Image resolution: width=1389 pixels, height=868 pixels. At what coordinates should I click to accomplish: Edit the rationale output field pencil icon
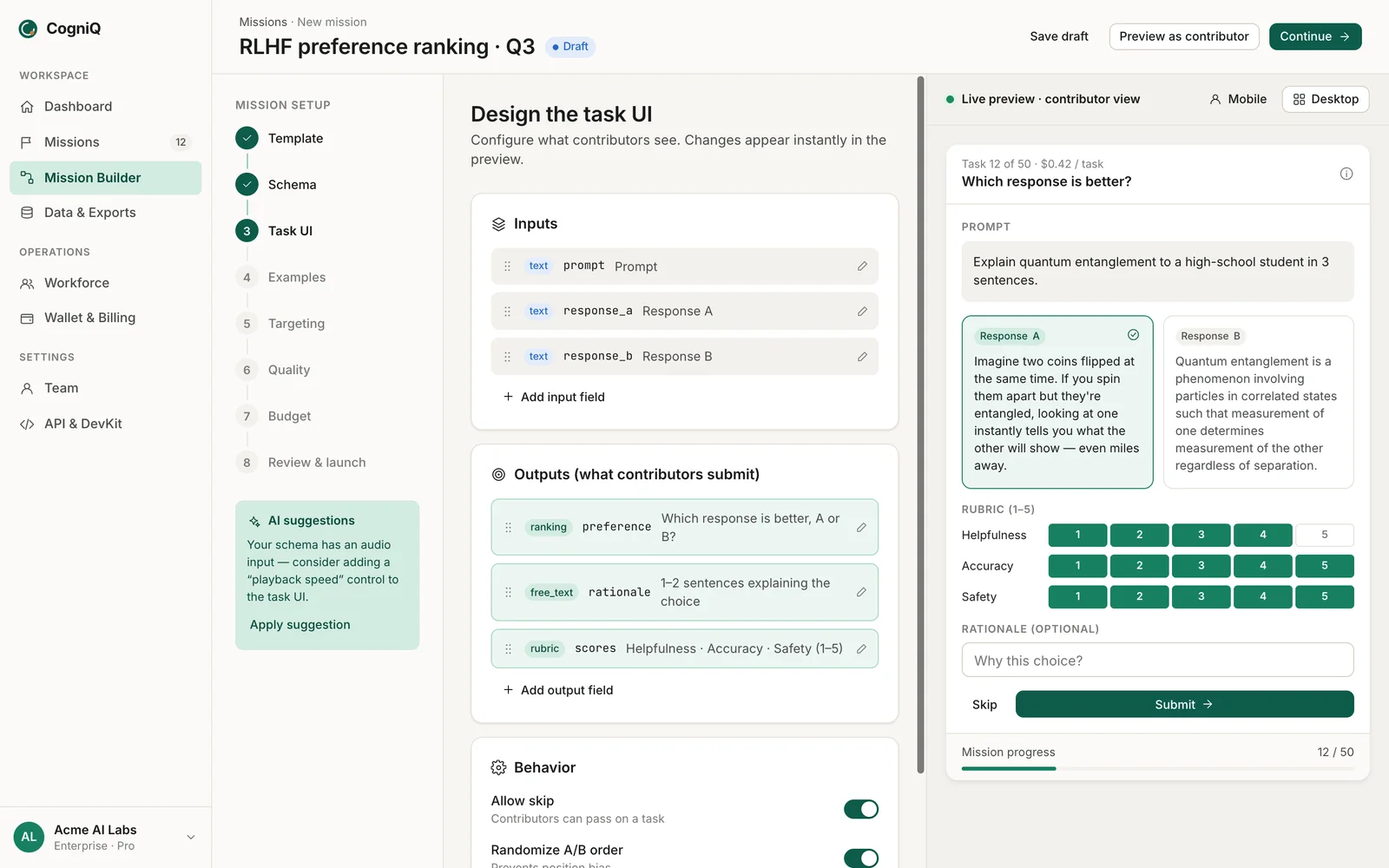click(x=861, y=592)
